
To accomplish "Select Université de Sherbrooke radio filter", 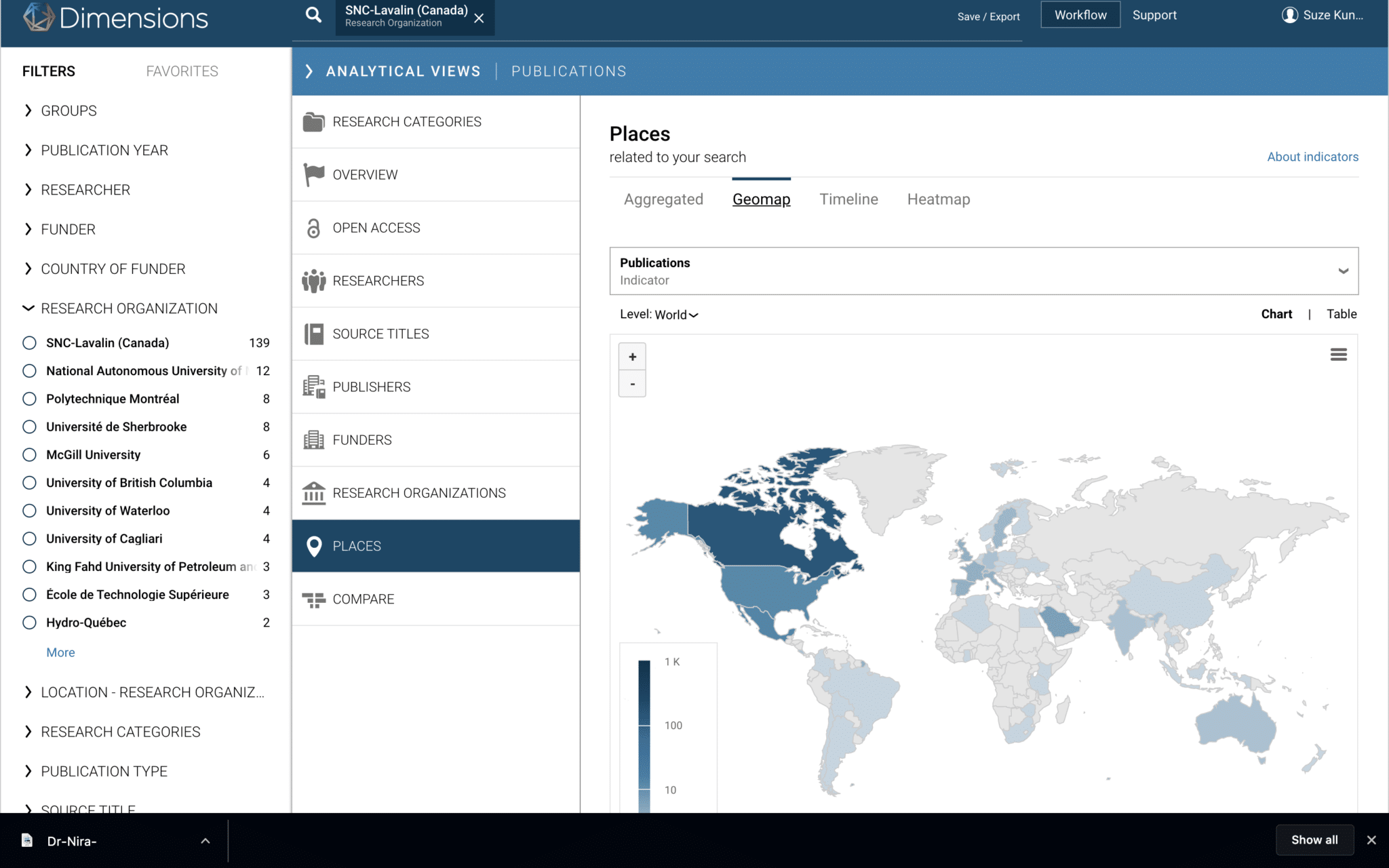I will click(29, 427).
